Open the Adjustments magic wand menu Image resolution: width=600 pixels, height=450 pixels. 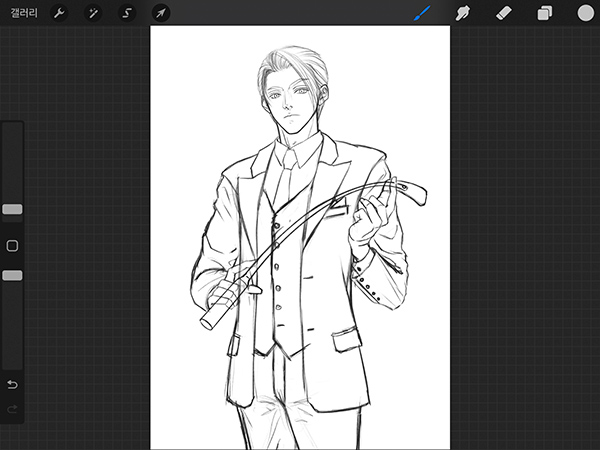coord(93,13)
